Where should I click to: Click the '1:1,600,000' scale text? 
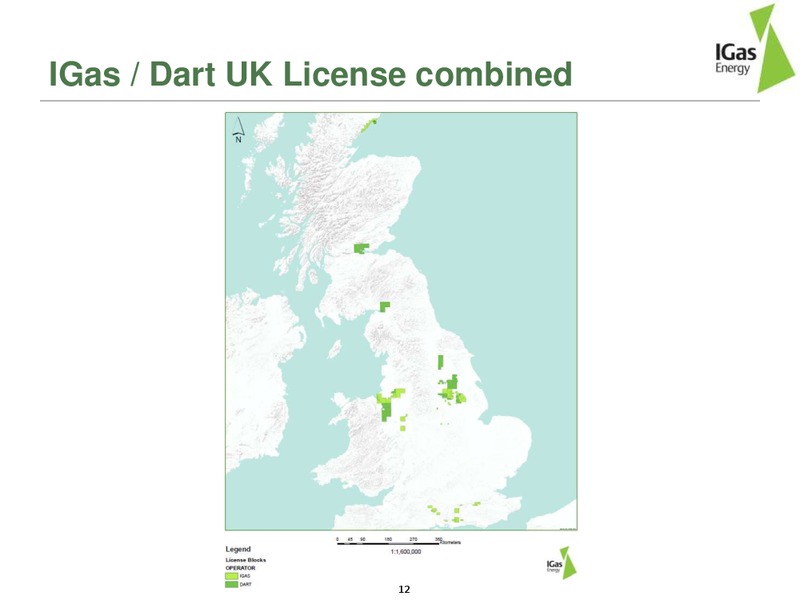[x=406, y=552]
